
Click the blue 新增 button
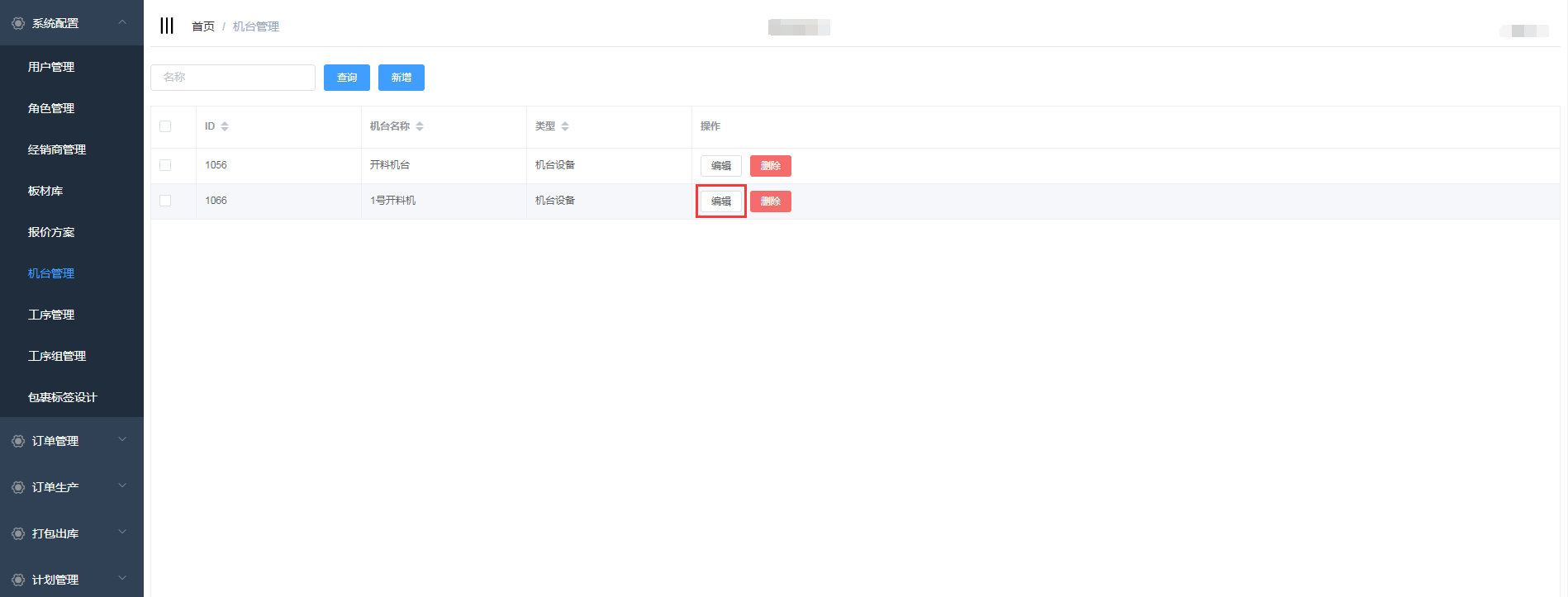[401, 78]
